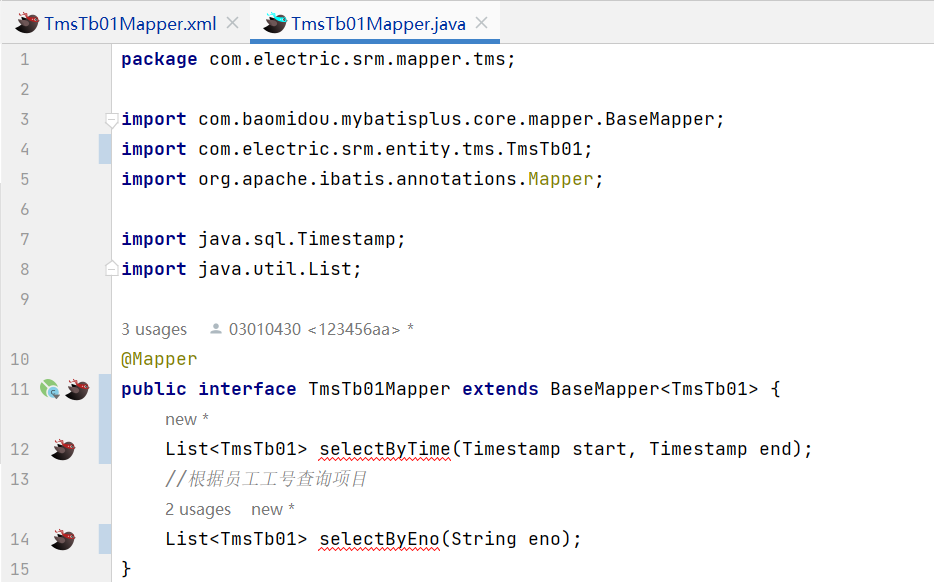
Task: Collapse the imports using the fold arrow near line 3
Action: coord(111,119)
